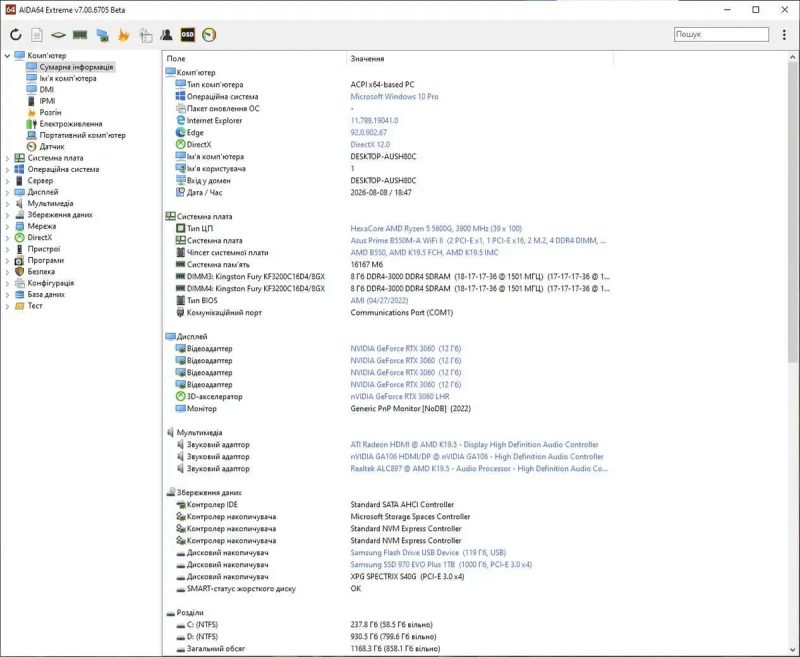
Task: Open the Asus Prime B550M-A WiFi II link
Action: pos(478,240)
